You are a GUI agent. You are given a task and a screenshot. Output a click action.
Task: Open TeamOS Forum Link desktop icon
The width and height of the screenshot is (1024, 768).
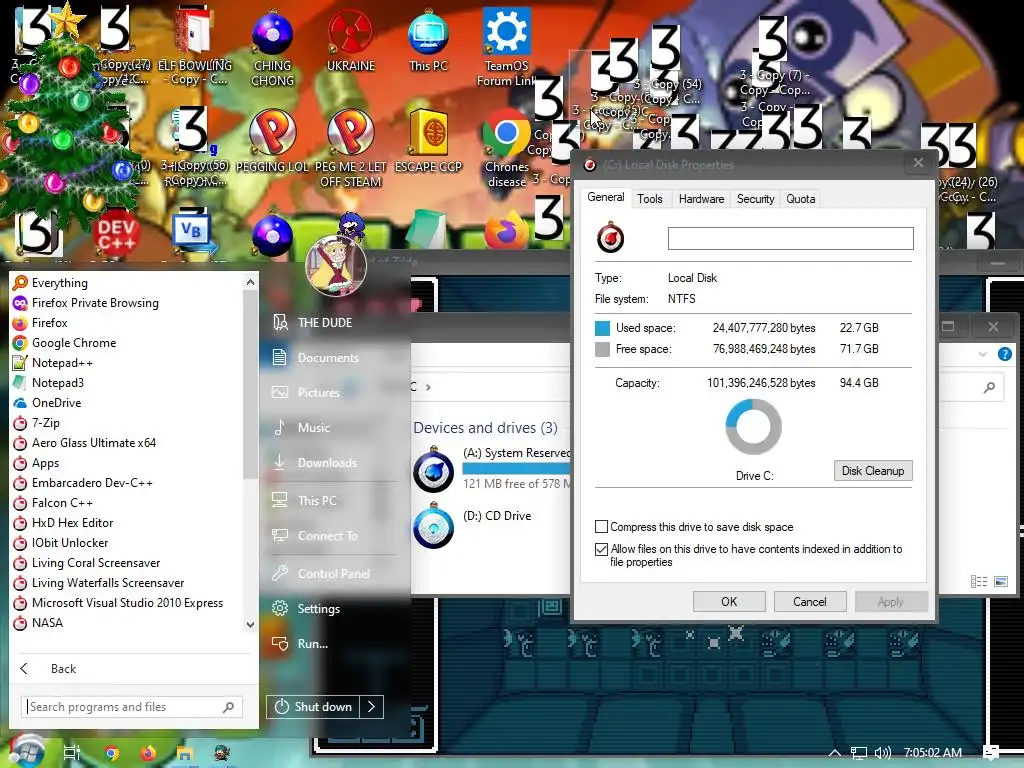point(506,47)
